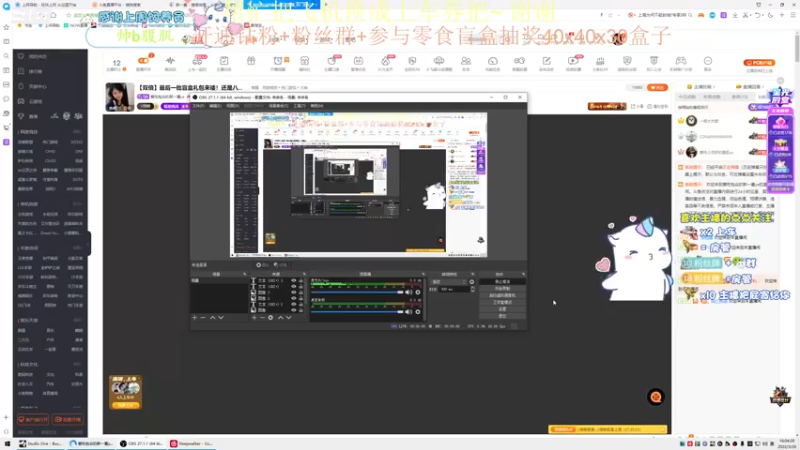Open the clipboard task toolbar icon
800x450 pixels.
224,63
